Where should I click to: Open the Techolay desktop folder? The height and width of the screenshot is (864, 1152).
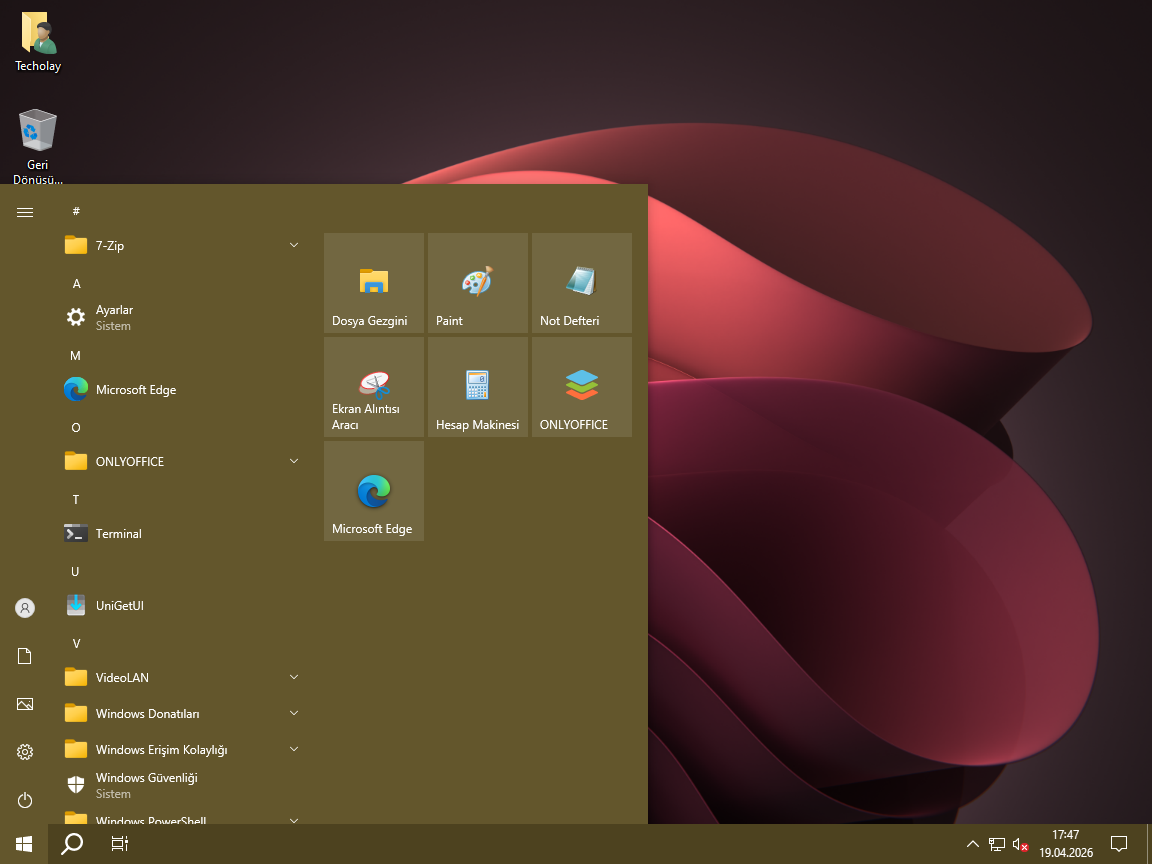pos(38,42)
